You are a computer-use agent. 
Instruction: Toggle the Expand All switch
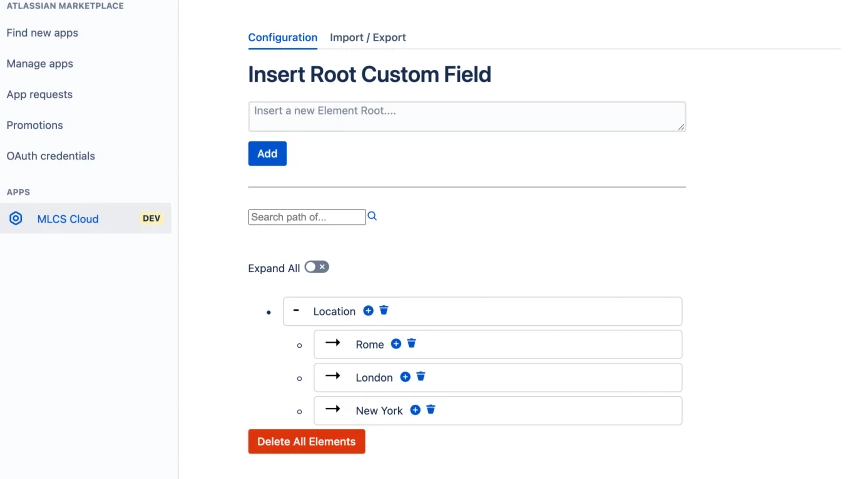[x=316, y=268]
